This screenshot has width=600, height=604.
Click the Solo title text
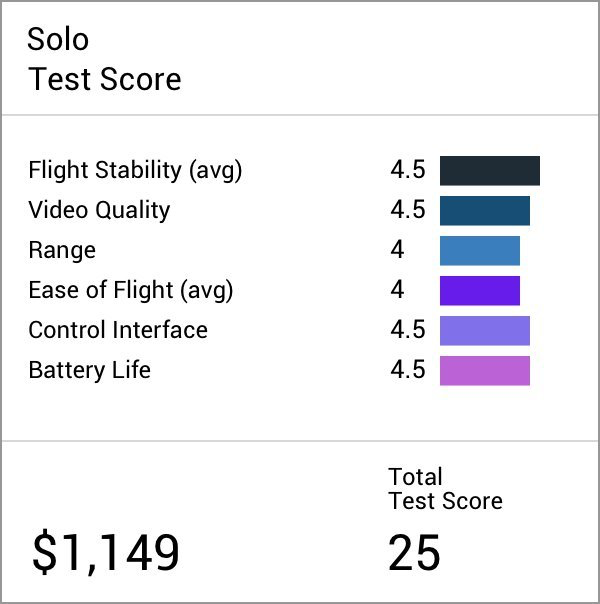click(x=58, y=40)
